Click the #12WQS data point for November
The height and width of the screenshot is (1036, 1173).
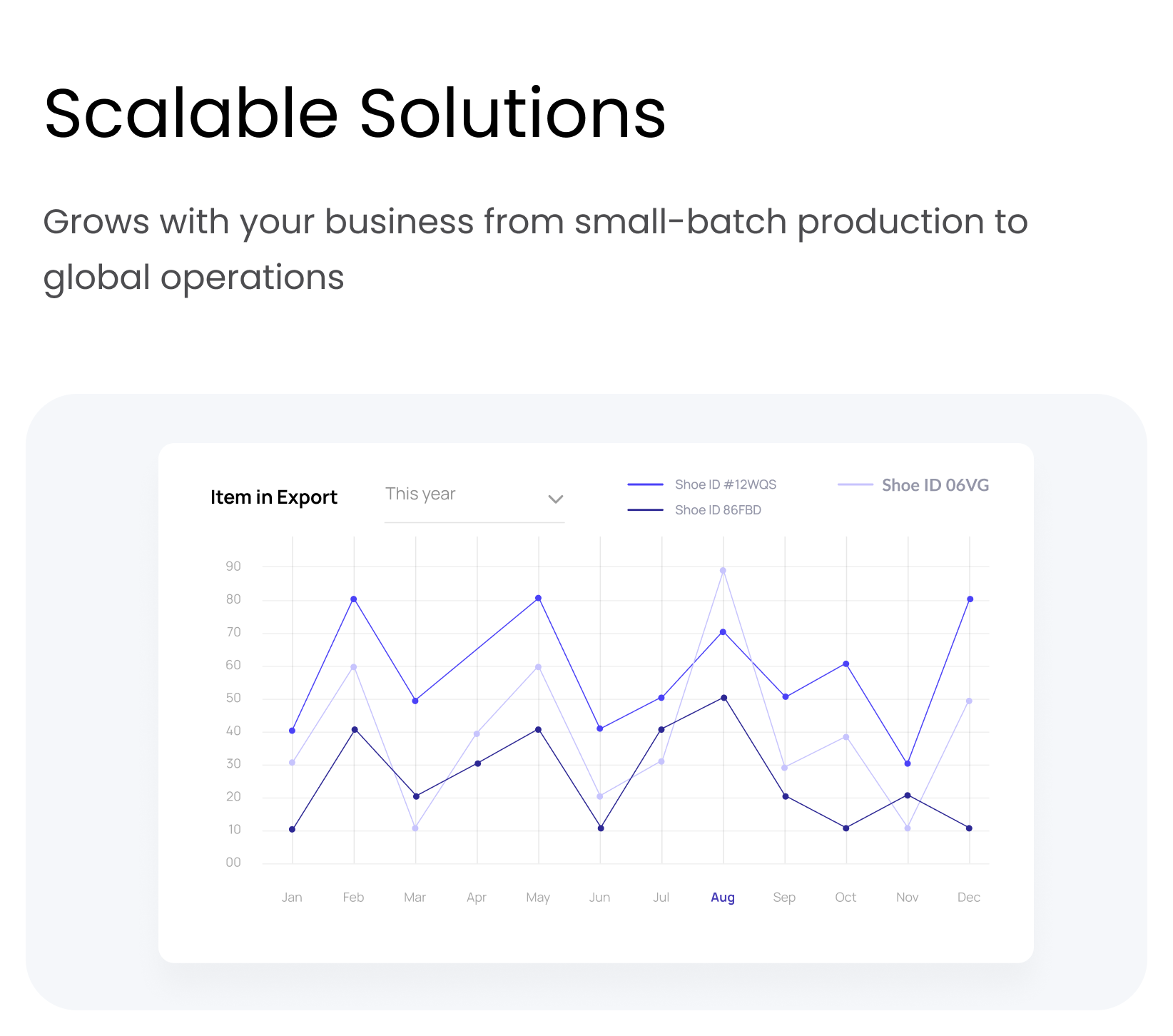click(908, 763)
